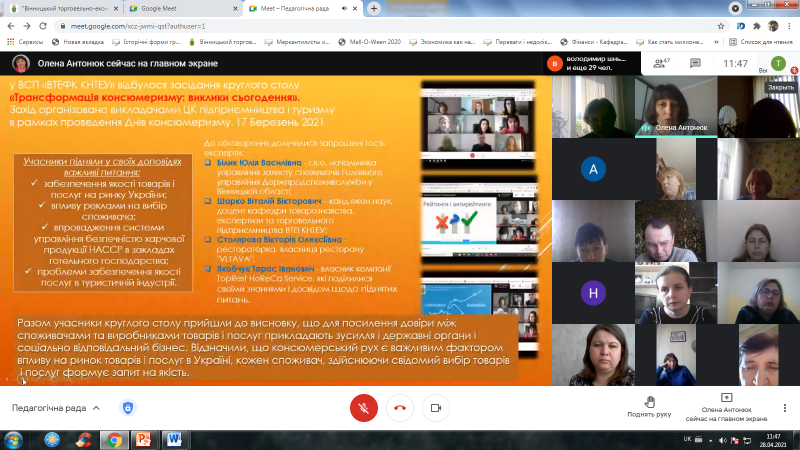Toggle the camera button
The width and height of the screenshot is (800, 450).
(x=436, y=408)
